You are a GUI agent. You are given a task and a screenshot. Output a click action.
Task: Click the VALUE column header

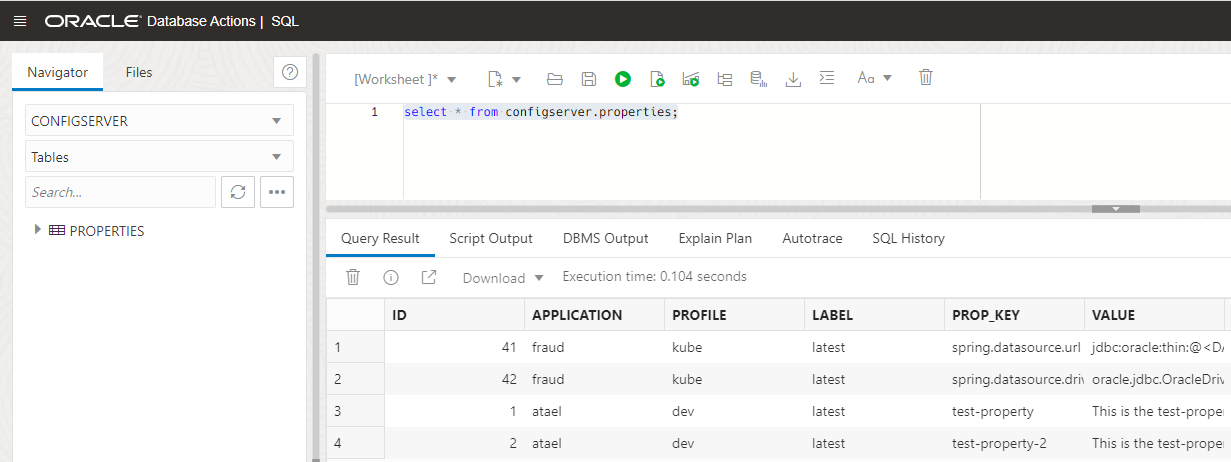pos(1155,315)
